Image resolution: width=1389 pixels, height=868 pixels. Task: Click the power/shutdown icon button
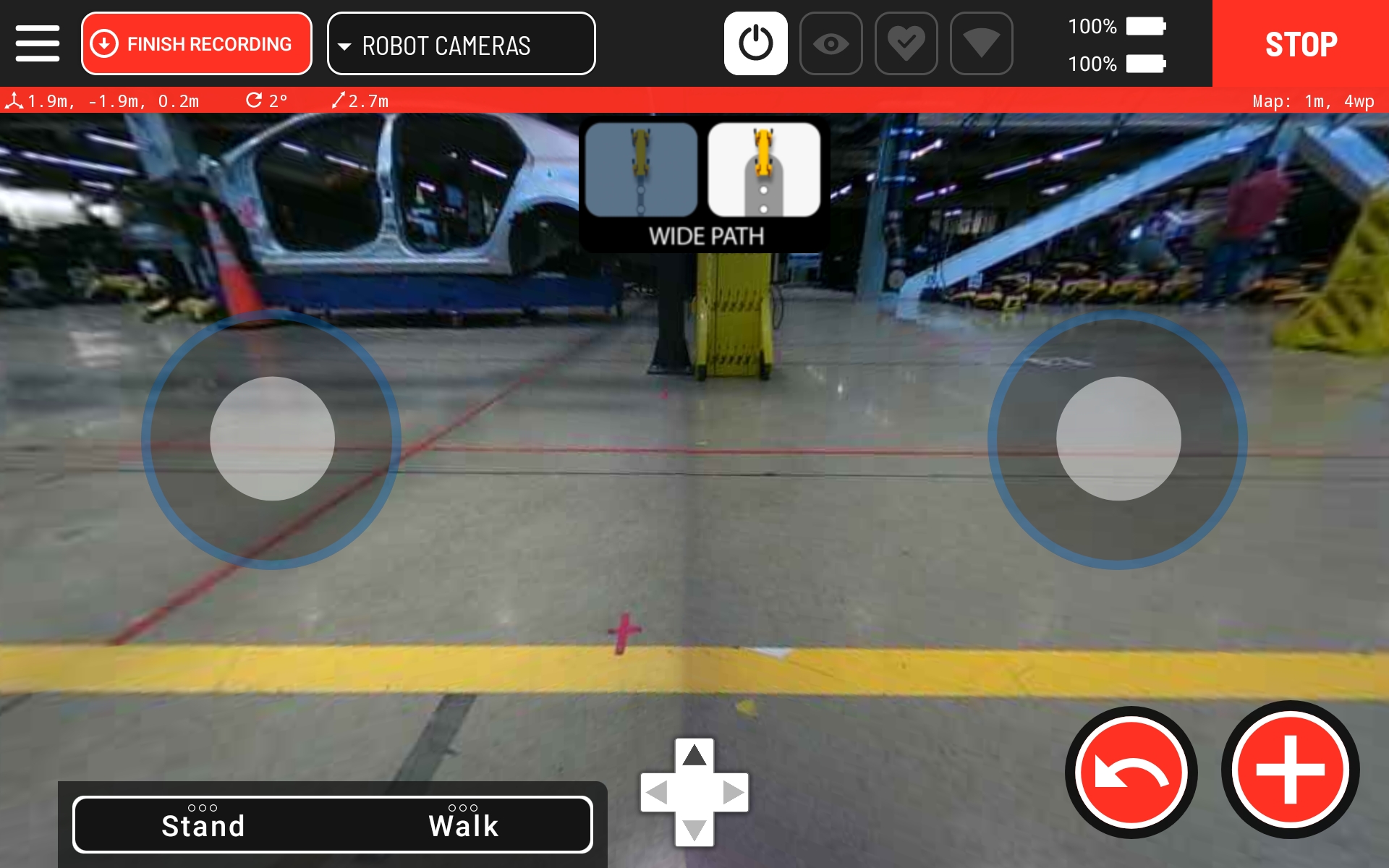(756, 44)
